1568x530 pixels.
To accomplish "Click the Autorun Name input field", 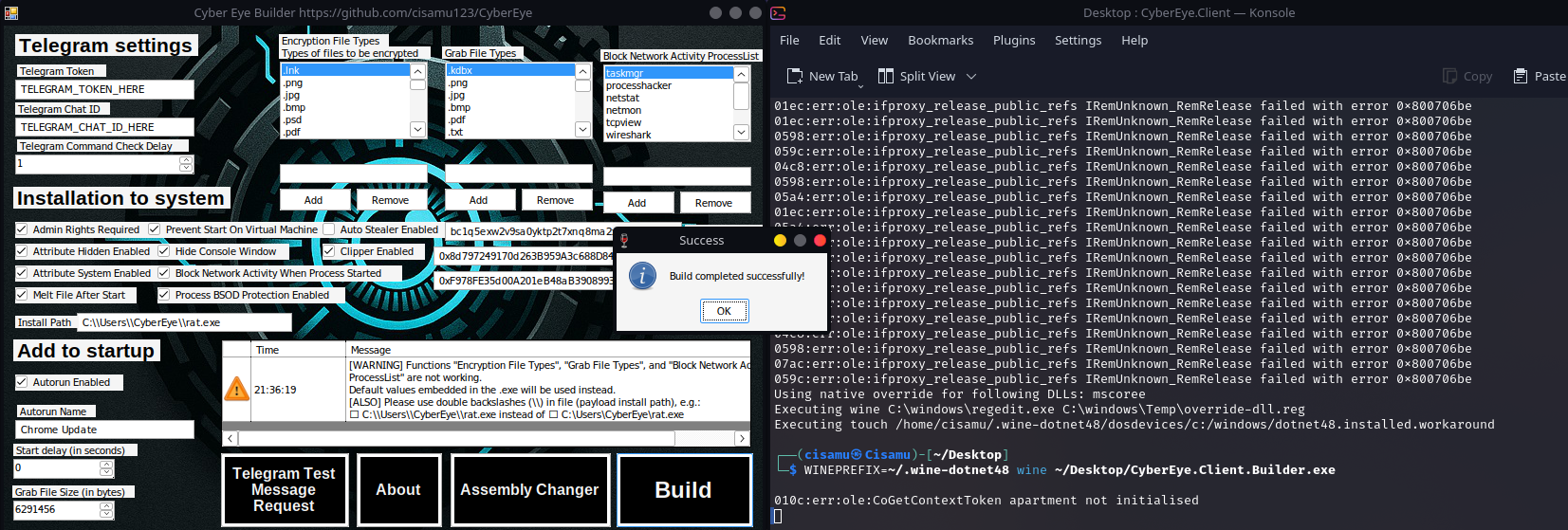I will coord(105,429).
